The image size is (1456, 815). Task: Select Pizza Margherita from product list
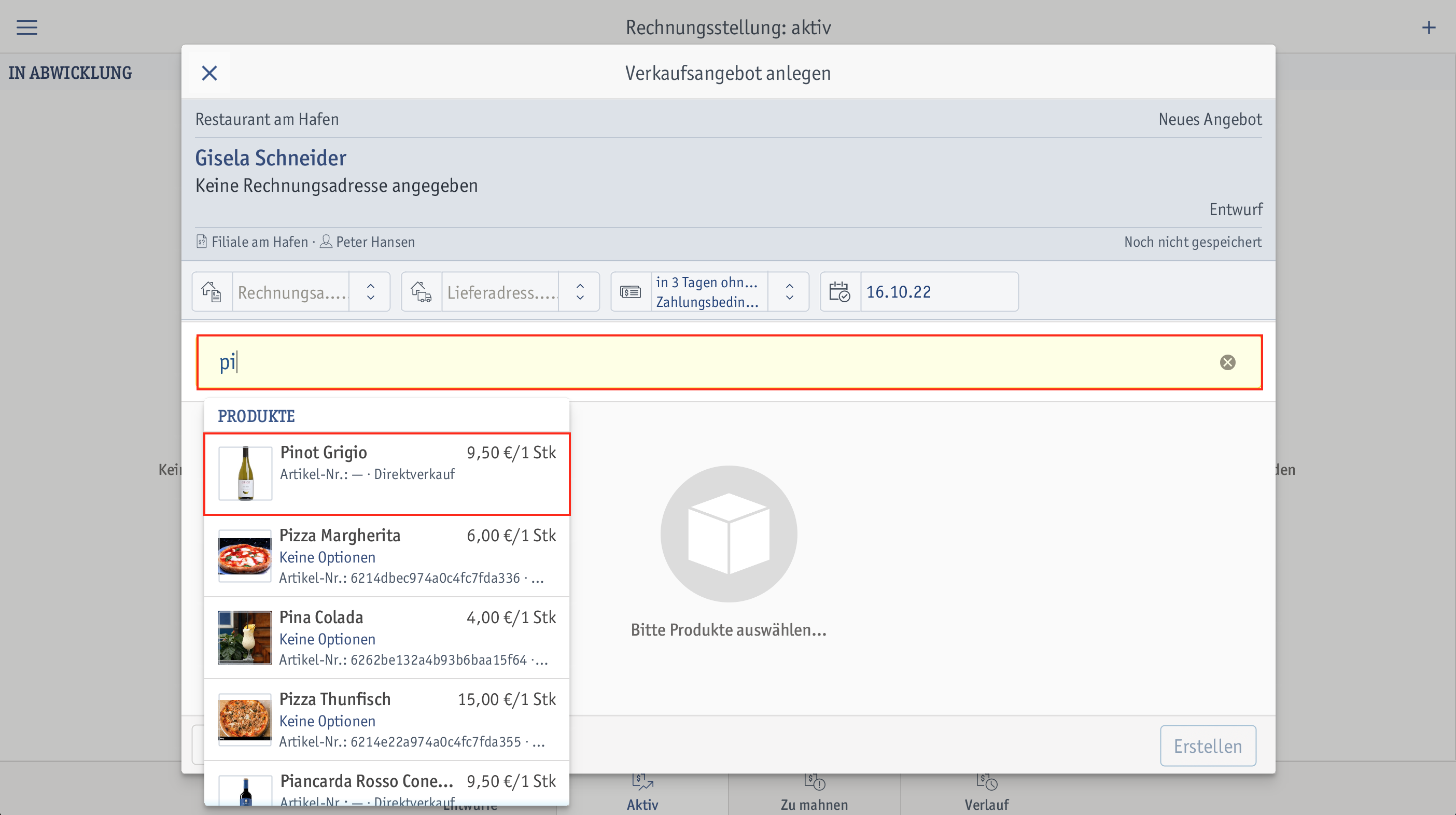(387, 556)
